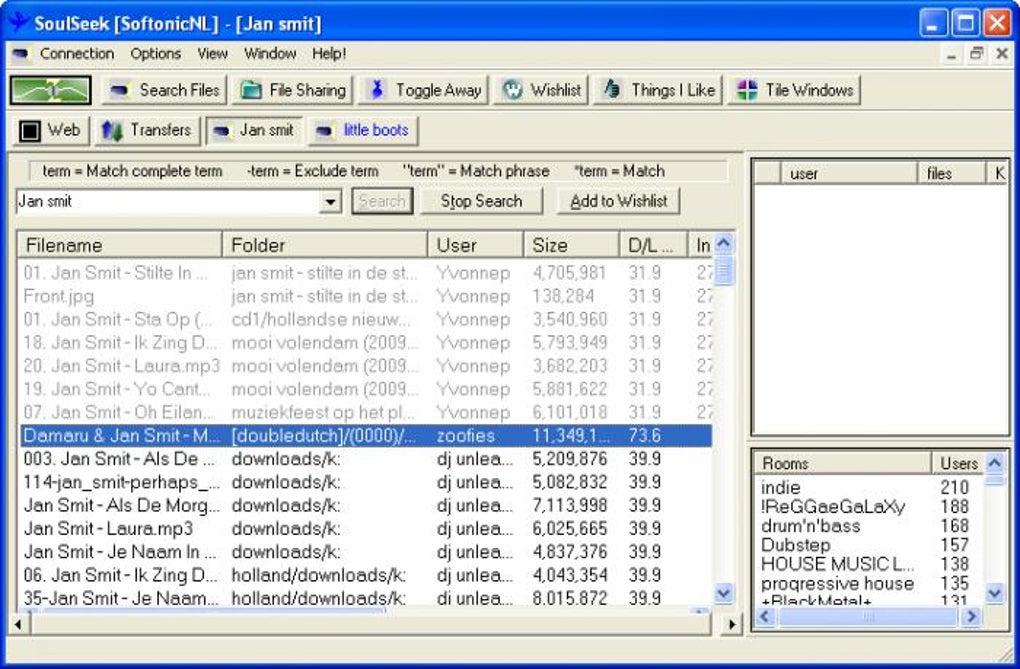The height and width of the screenshot is (669, 1020).
Task: Select the Jan smit search tab
Action: pos(254,131)
